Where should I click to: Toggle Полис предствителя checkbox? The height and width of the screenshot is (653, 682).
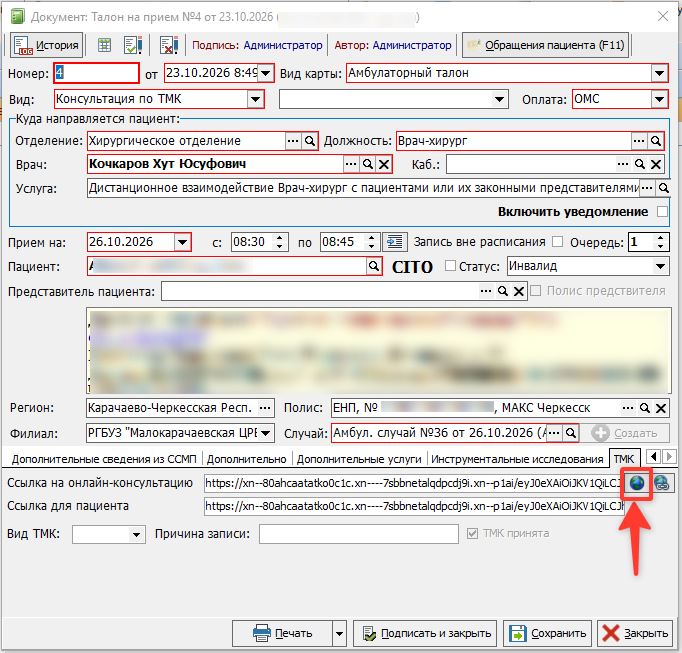pos(536,291)
